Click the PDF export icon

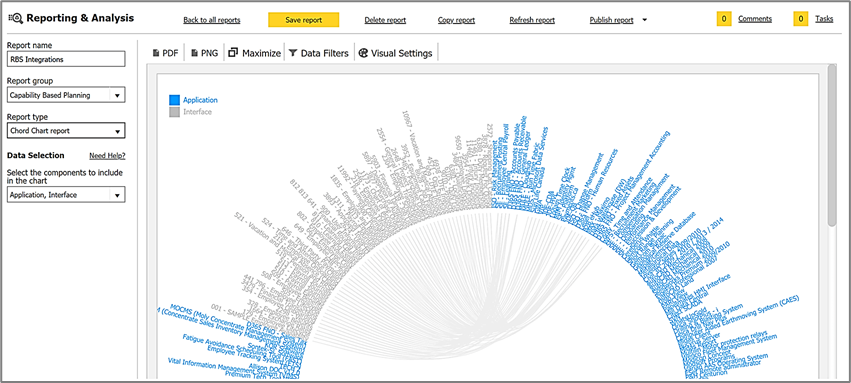[156, 53]
